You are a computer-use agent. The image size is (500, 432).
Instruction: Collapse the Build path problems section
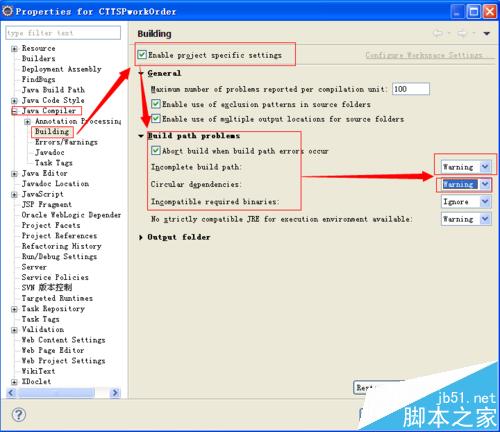point(141,136)
